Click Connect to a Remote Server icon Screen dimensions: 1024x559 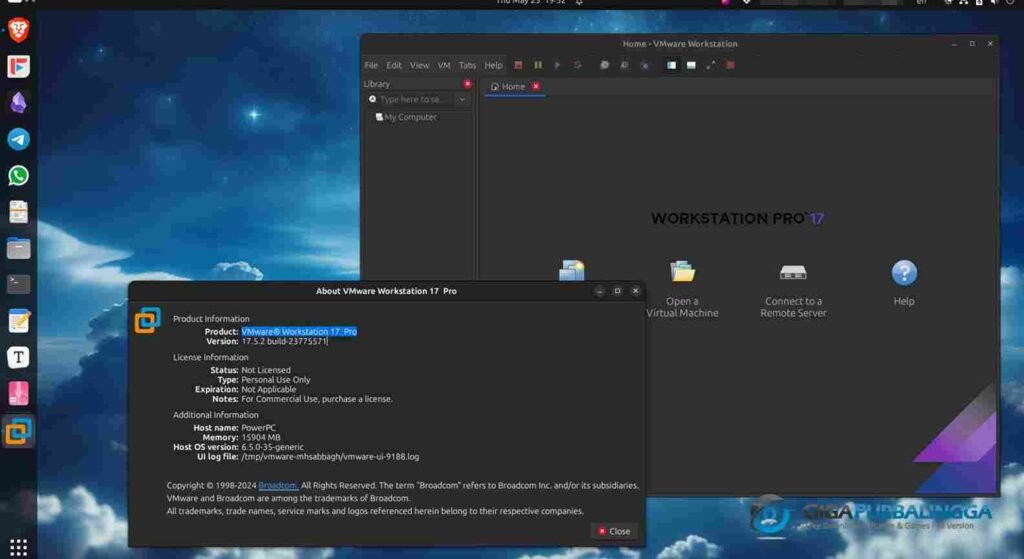793,272
